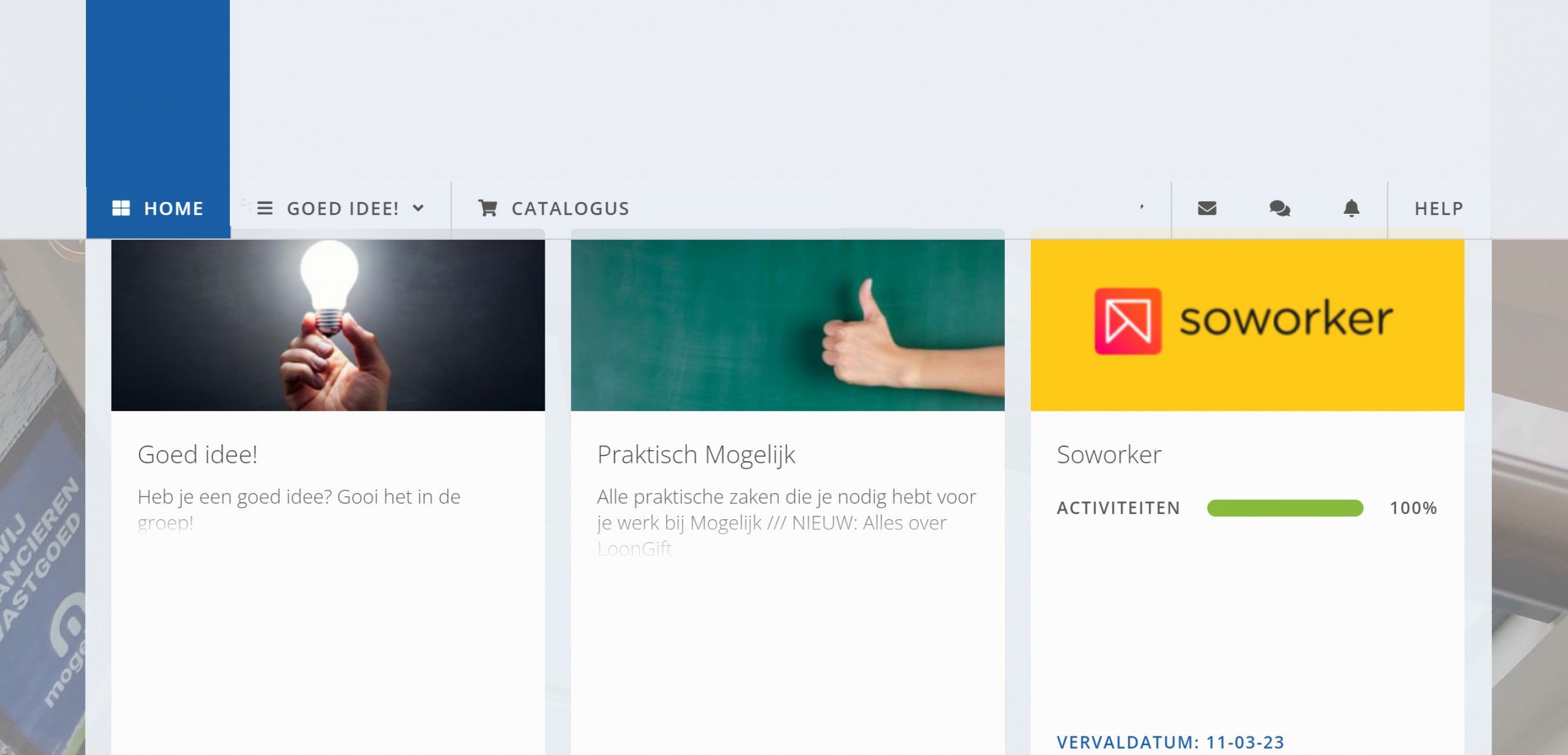Open the HELP link
The image size is (1568, 755).
(1438, 208)
